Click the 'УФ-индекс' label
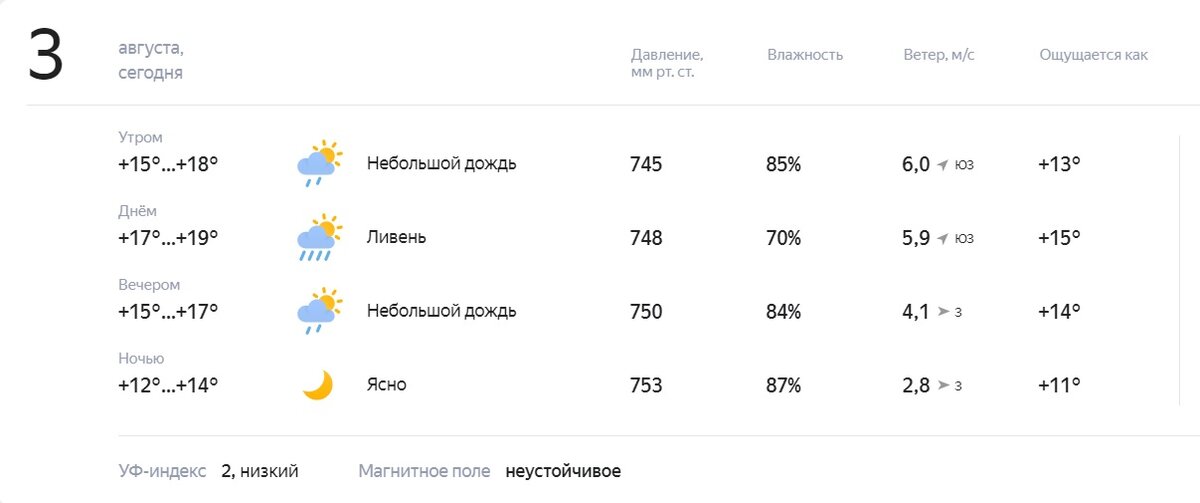 click(162, 471)
